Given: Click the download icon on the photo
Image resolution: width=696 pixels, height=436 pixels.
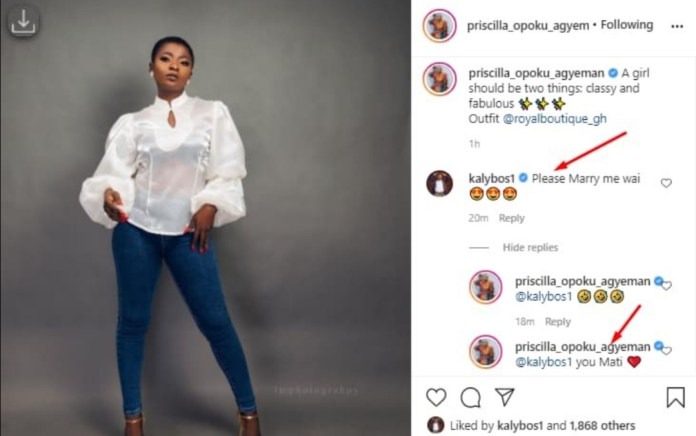Looking at the screenshot, I should click(23, 22).
